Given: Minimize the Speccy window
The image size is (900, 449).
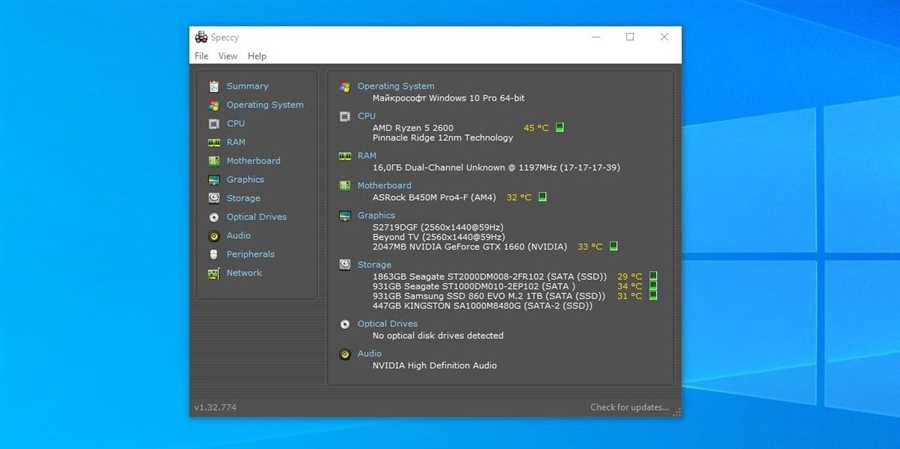Looking at the screenshot, I should coord(596,37).
